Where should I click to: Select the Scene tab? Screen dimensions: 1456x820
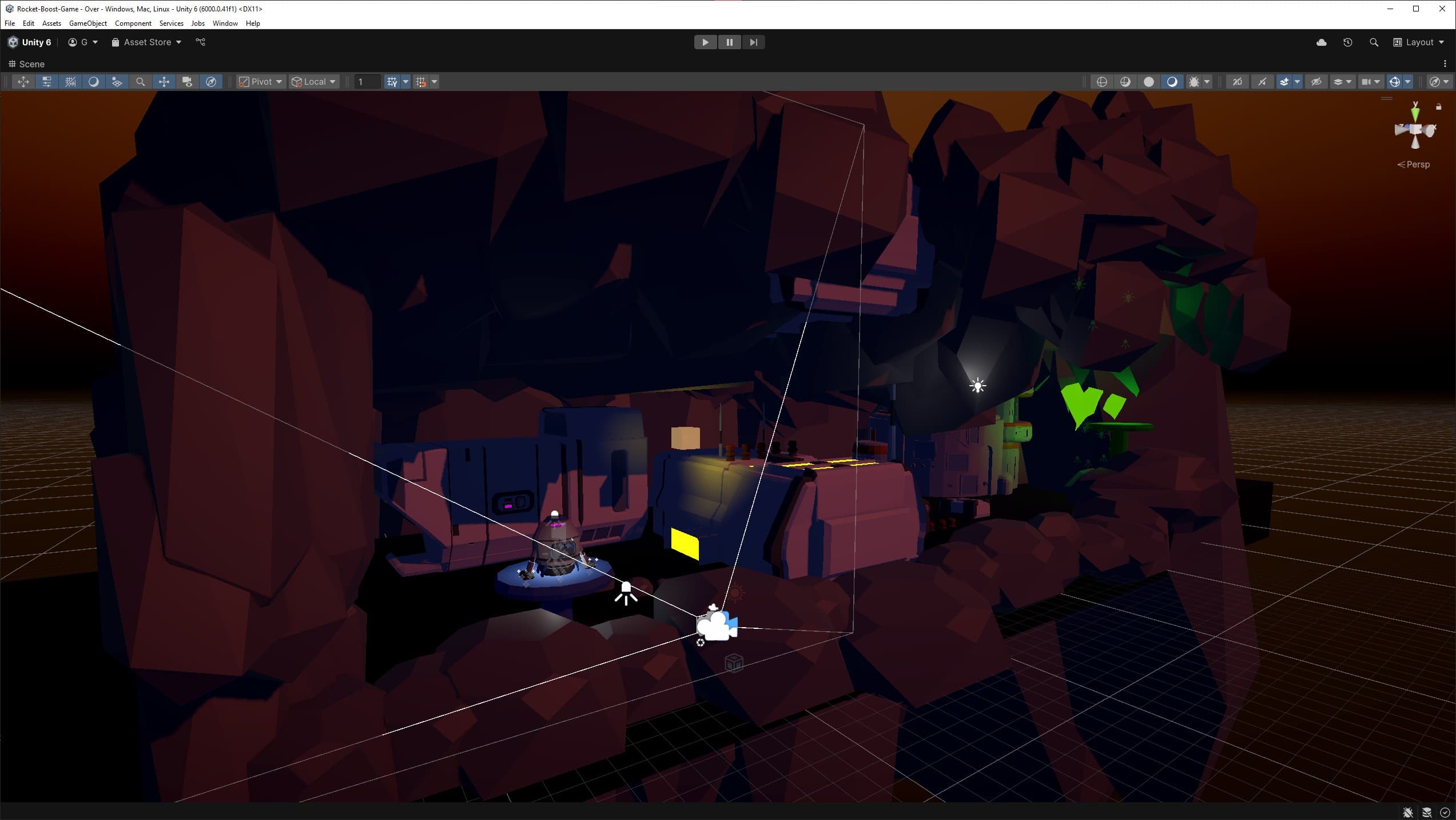(26, 64)
